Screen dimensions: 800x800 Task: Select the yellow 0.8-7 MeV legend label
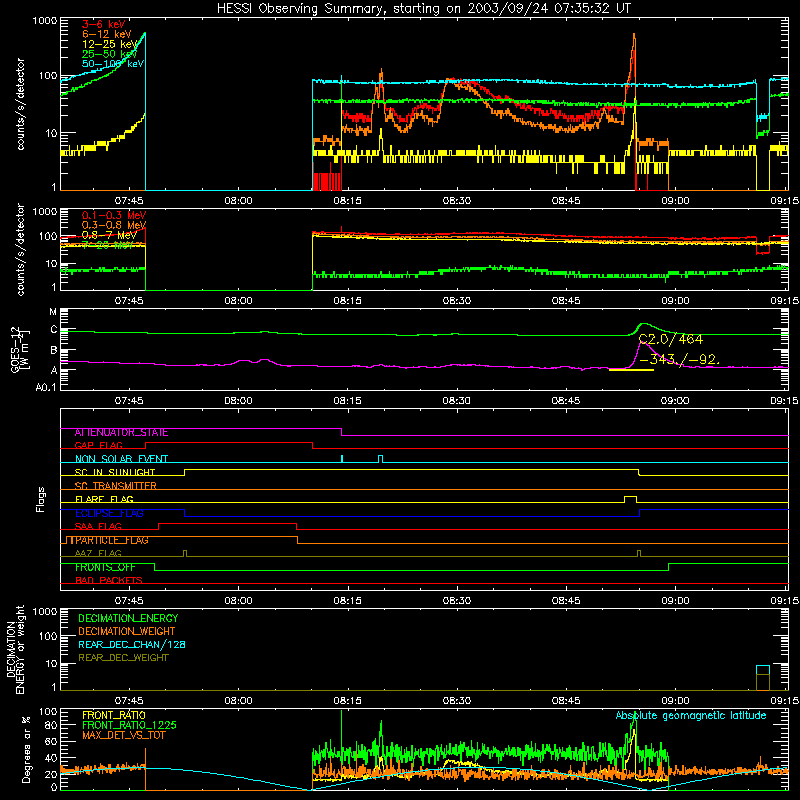(x=109, y=235)
